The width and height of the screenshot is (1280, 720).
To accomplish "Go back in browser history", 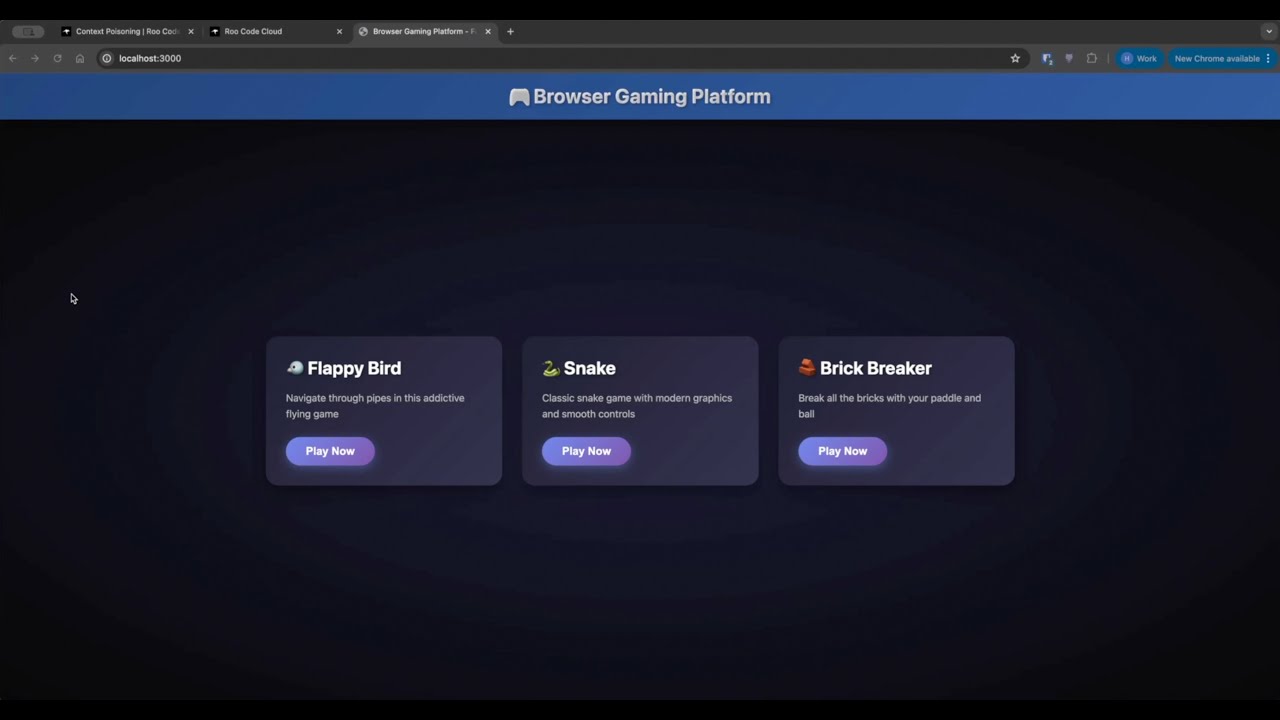I will click(x=13, y=58).
